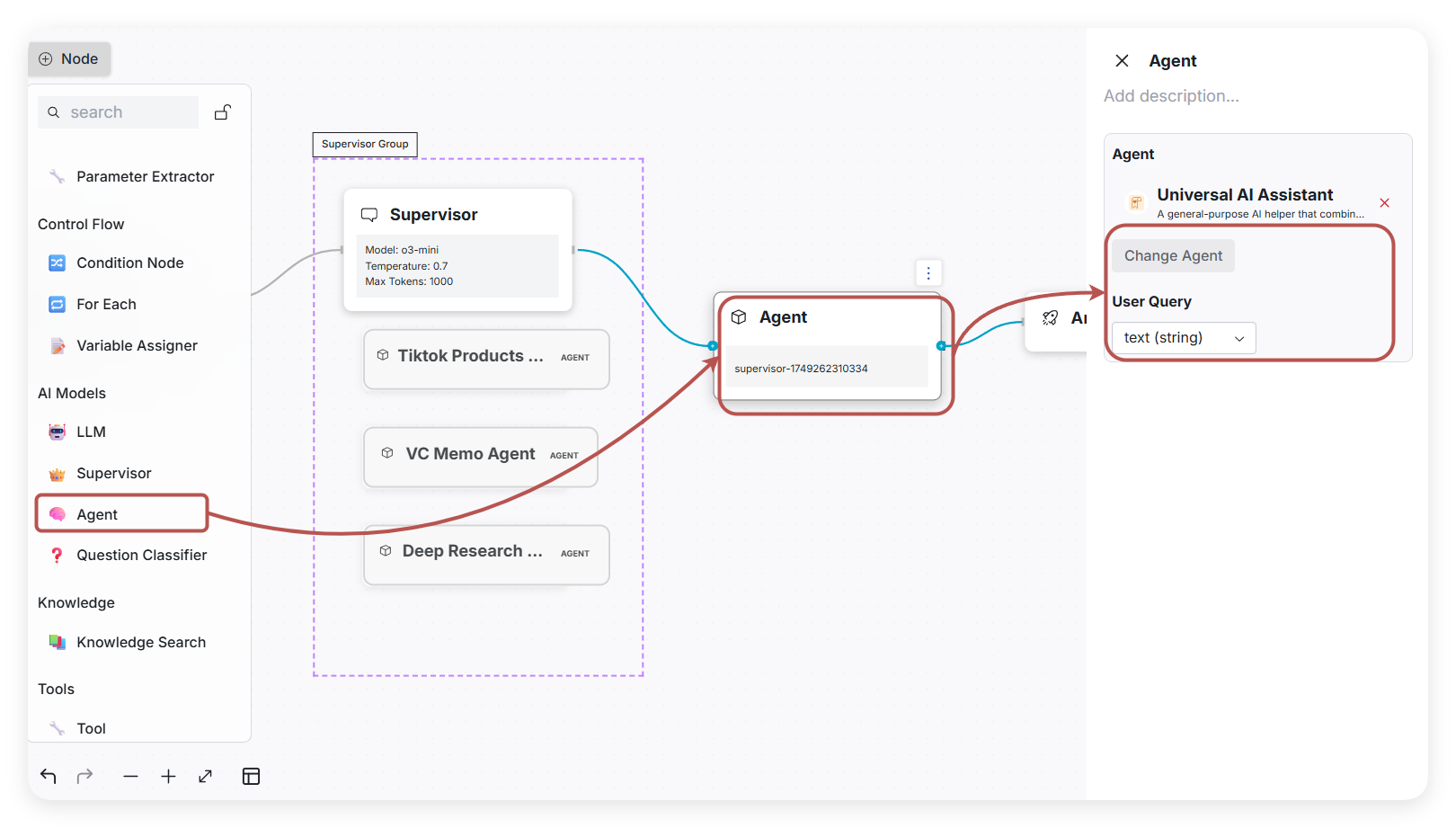Click the VC Memo Agent card
The height and width of the screenshot is (828, 1456).
point(480,456)
